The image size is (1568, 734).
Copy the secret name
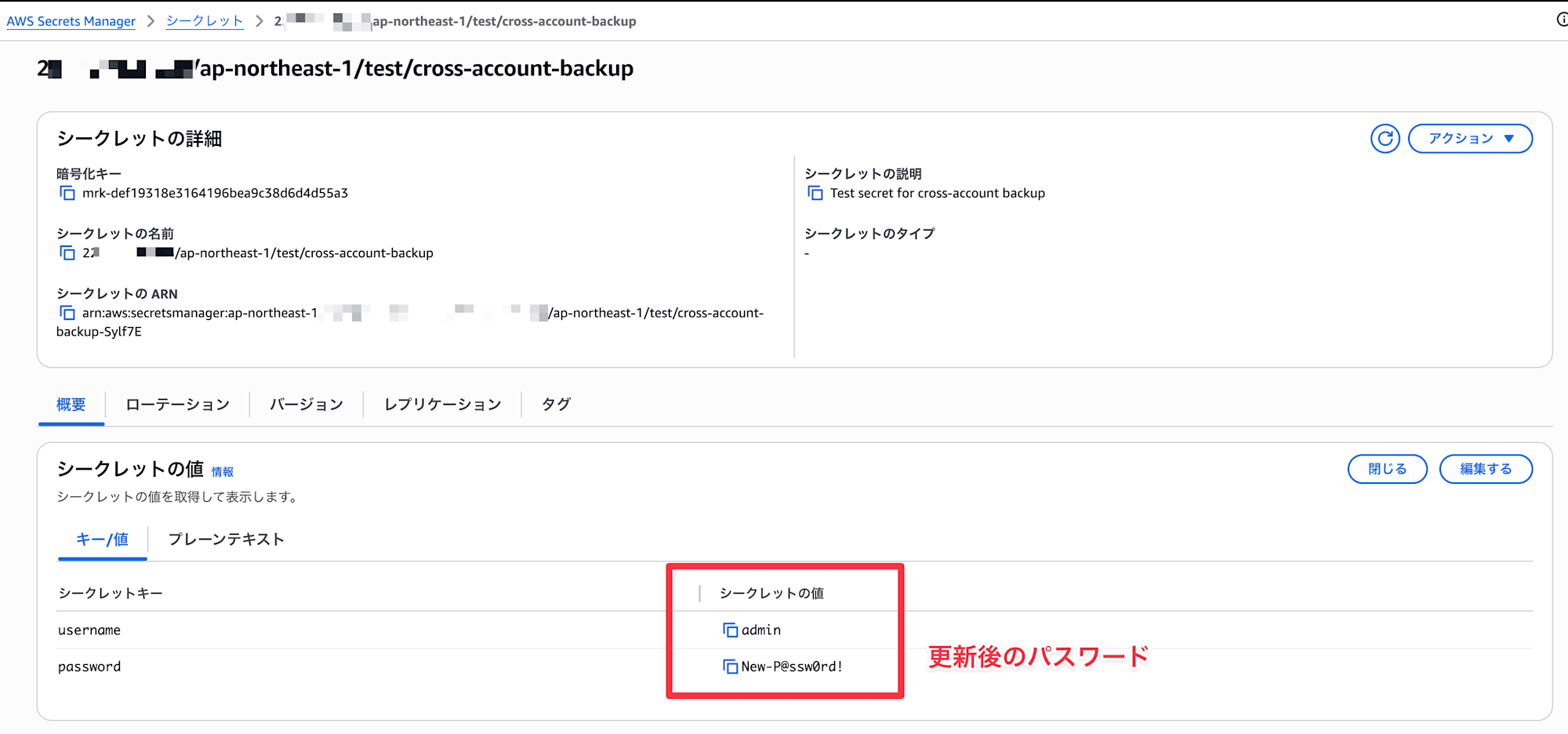click(x=67, y=253)
